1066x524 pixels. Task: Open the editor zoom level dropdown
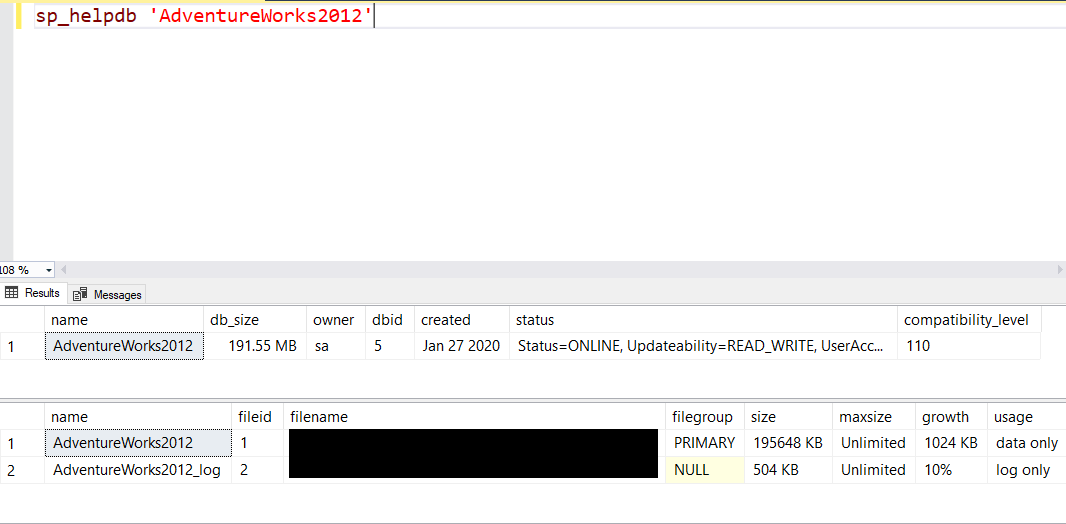pyautogui.click(x=48, y=270)
